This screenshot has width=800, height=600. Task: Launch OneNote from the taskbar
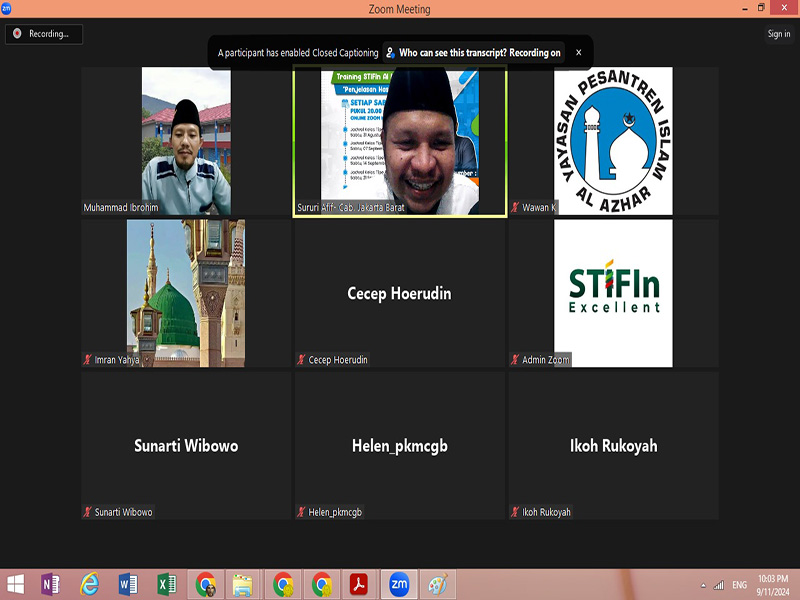click(50, 584)
